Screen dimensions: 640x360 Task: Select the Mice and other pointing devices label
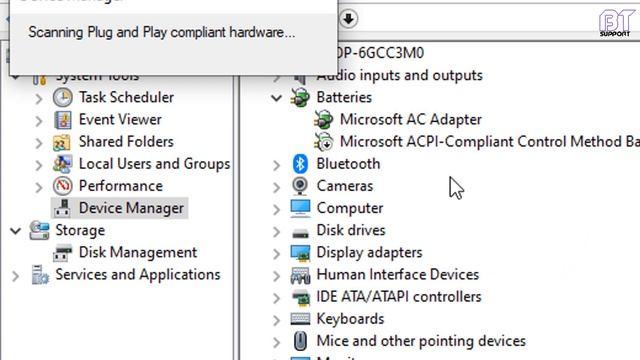point(421,341)
